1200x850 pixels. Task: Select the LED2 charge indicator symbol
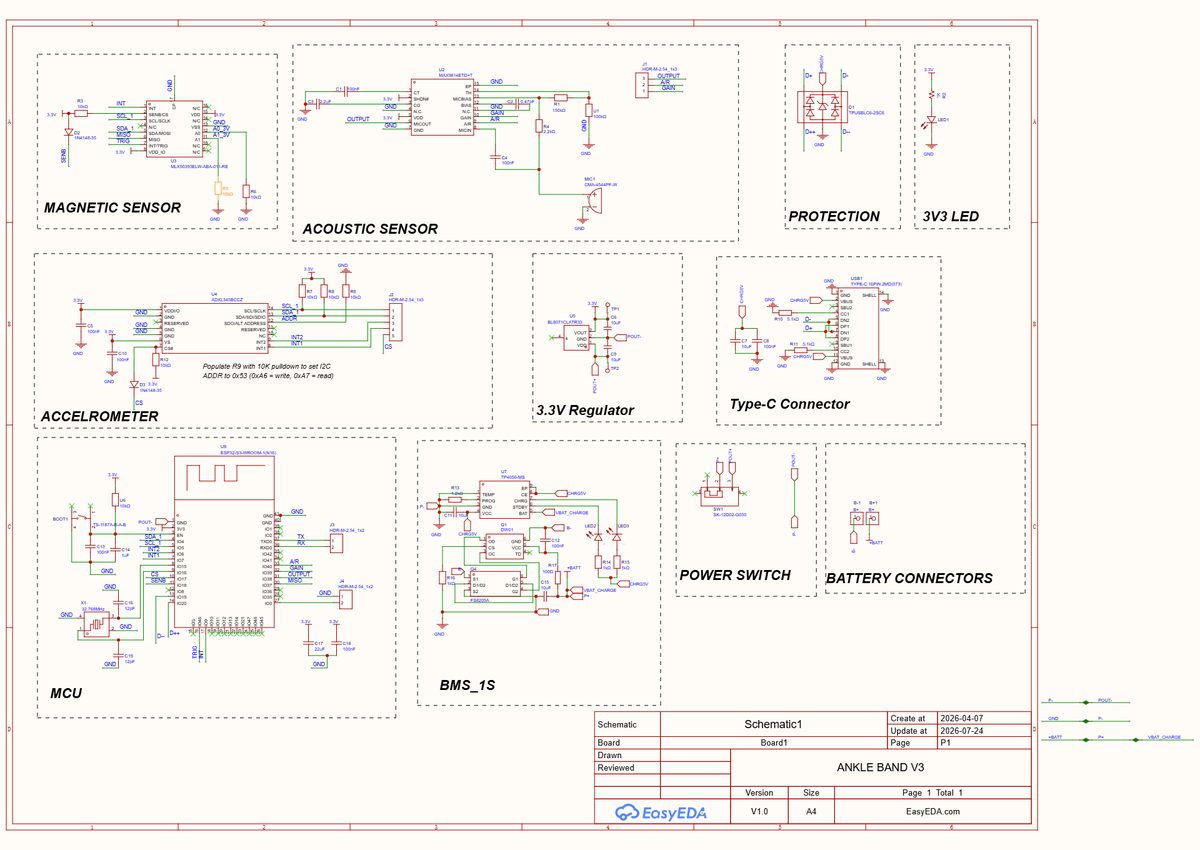[597, 537]
